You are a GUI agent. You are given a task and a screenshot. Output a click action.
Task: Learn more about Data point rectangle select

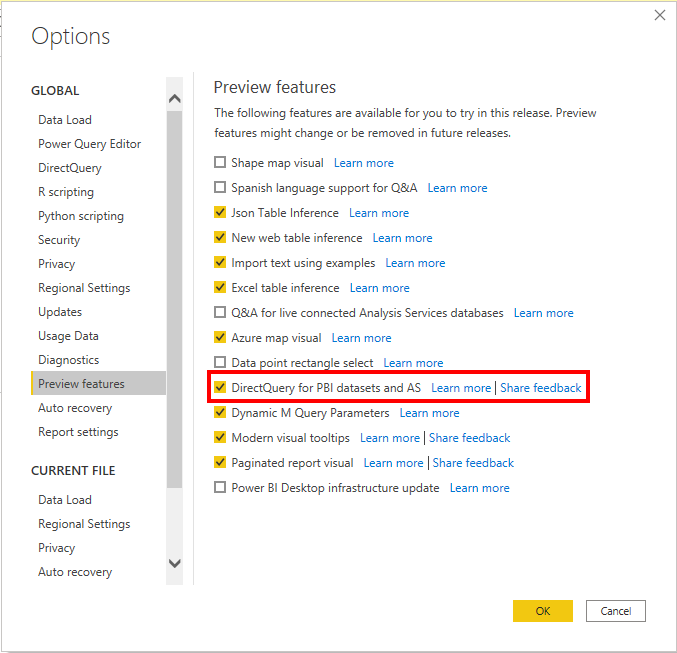(x=413, y=363)
